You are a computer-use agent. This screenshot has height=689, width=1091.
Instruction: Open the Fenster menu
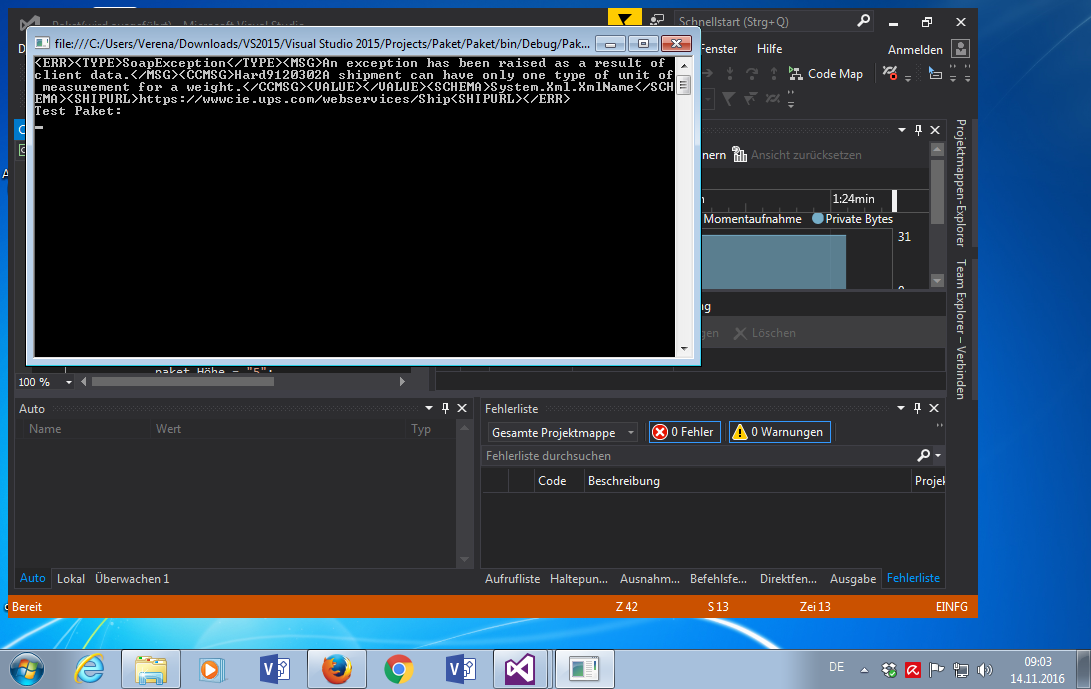pyautogui.click(x=718, y=49)
